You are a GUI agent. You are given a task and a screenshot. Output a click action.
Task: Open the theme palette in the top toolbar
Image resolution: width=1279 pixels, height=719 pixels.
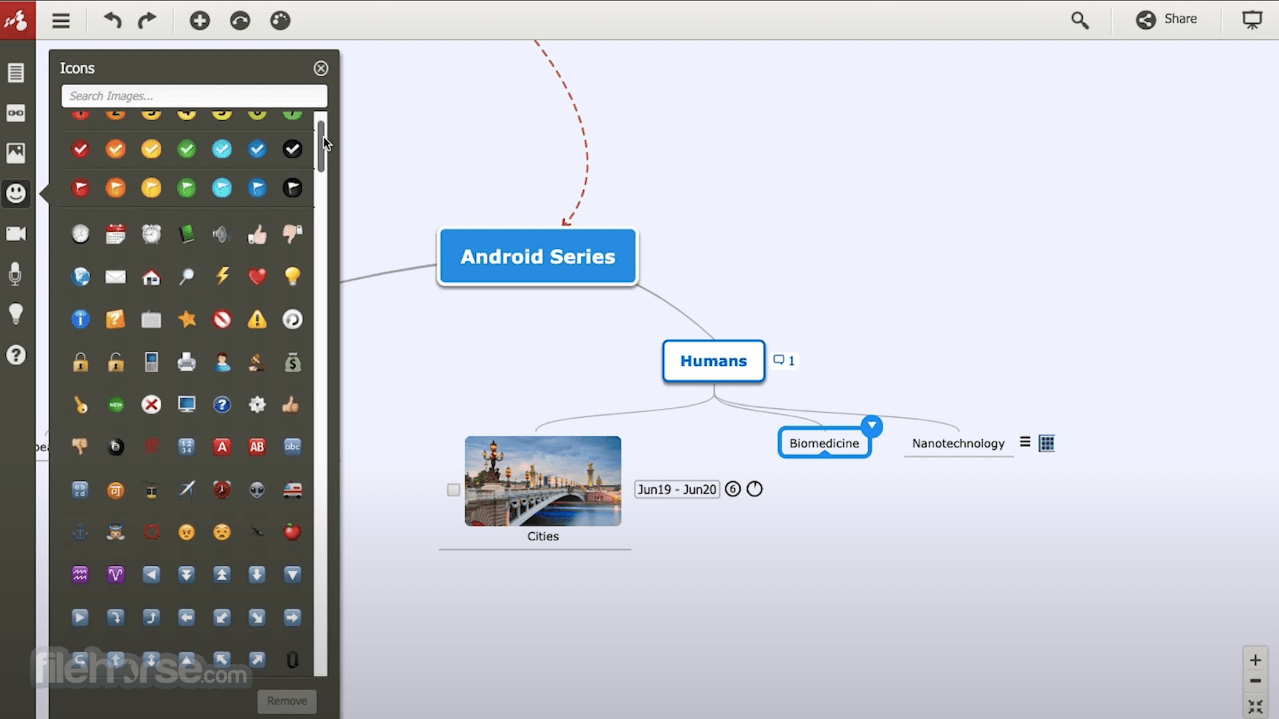pos(280,20)
